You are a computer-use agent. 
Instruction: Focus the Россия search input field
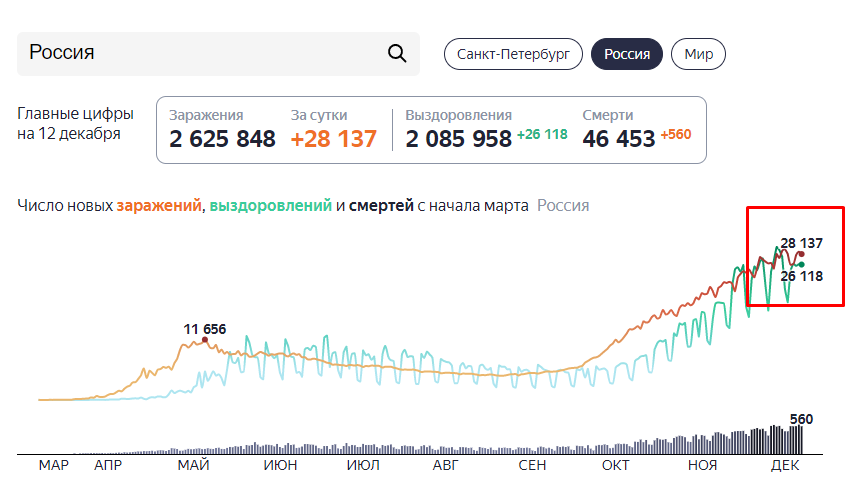coord(218,53)
